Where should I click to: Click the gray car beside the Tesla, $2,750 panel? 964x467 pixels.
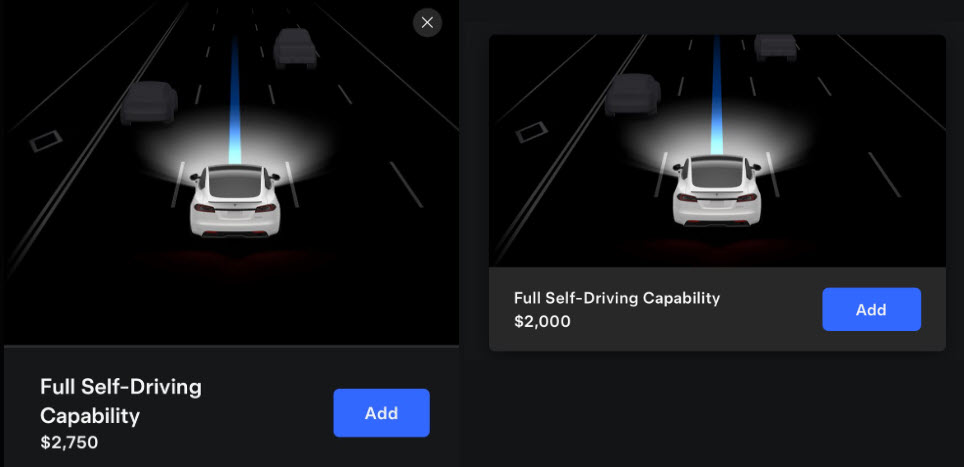[x=149, y=103]
